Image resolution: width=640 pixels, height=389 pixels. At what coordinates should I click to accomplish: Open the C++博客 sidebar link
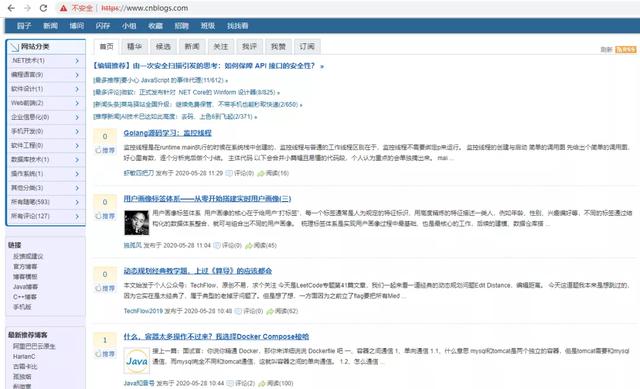(25, 297)
